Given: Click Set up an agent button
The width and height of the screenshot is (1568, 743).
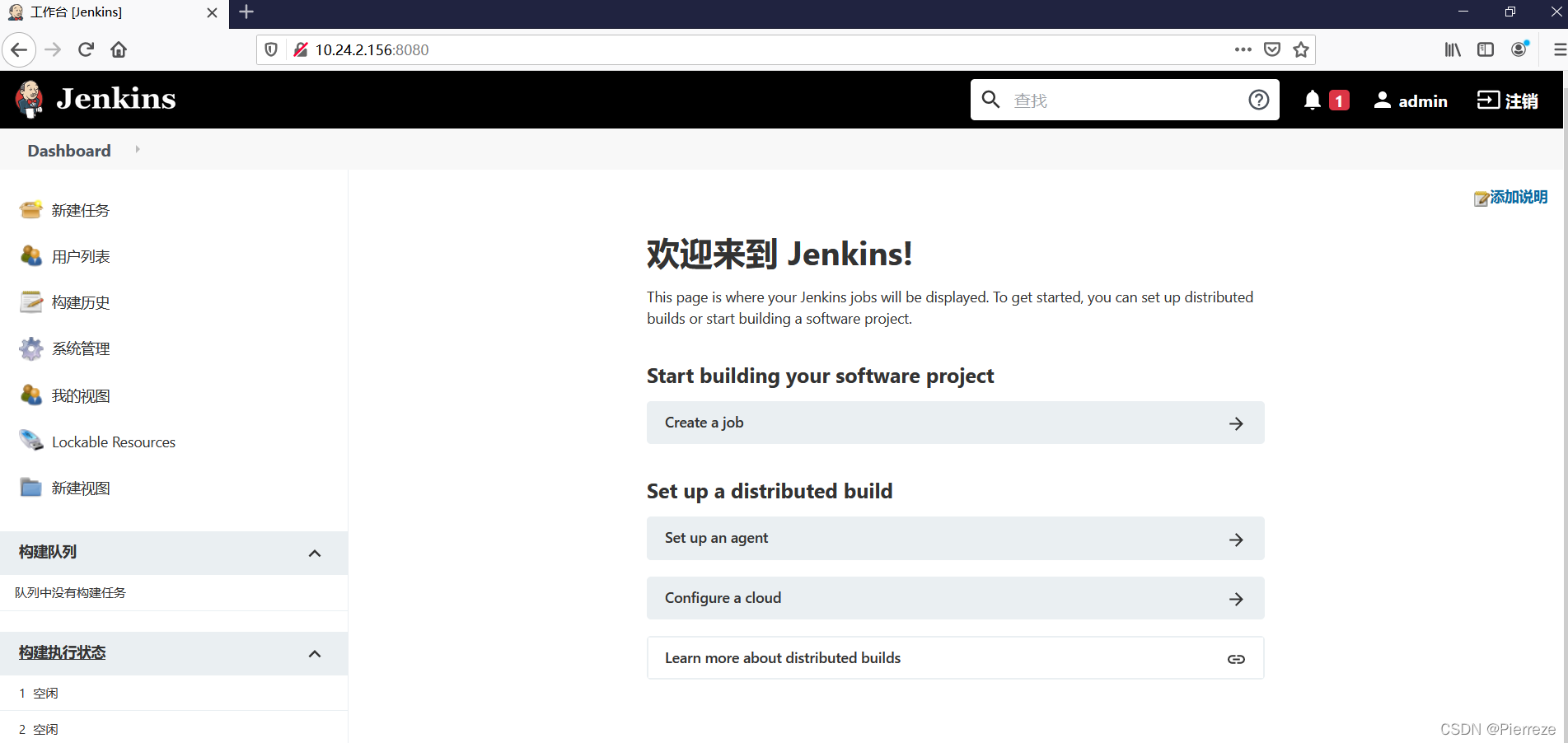Looking at the screenshot, I should point(955,538).
